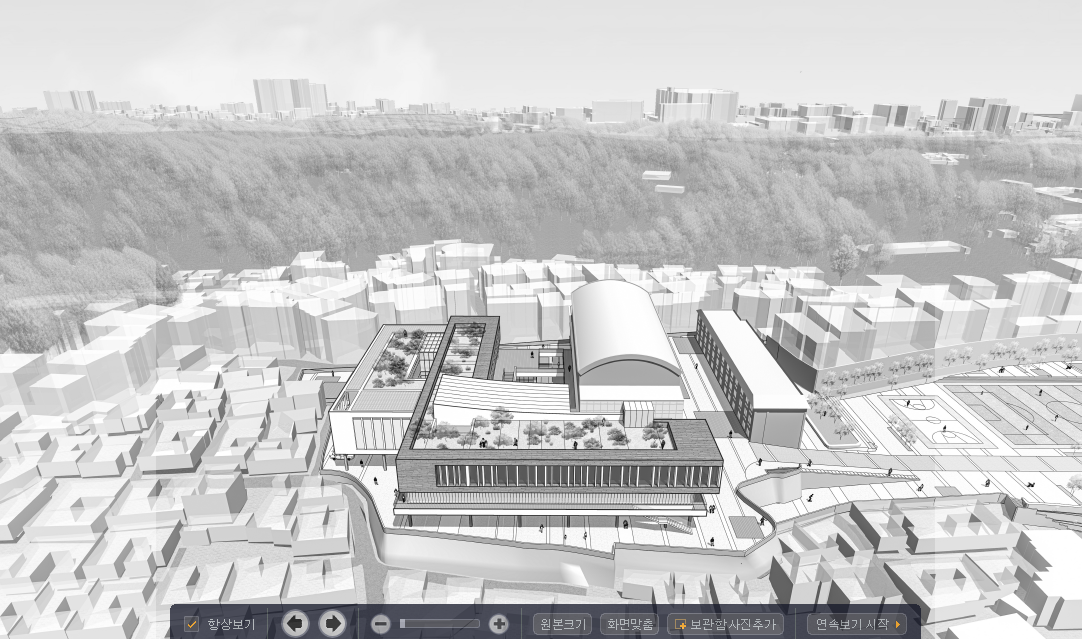This screenshot has height=639, width=1082.
Task: Click the 원본크기 button
Action: 562,624
